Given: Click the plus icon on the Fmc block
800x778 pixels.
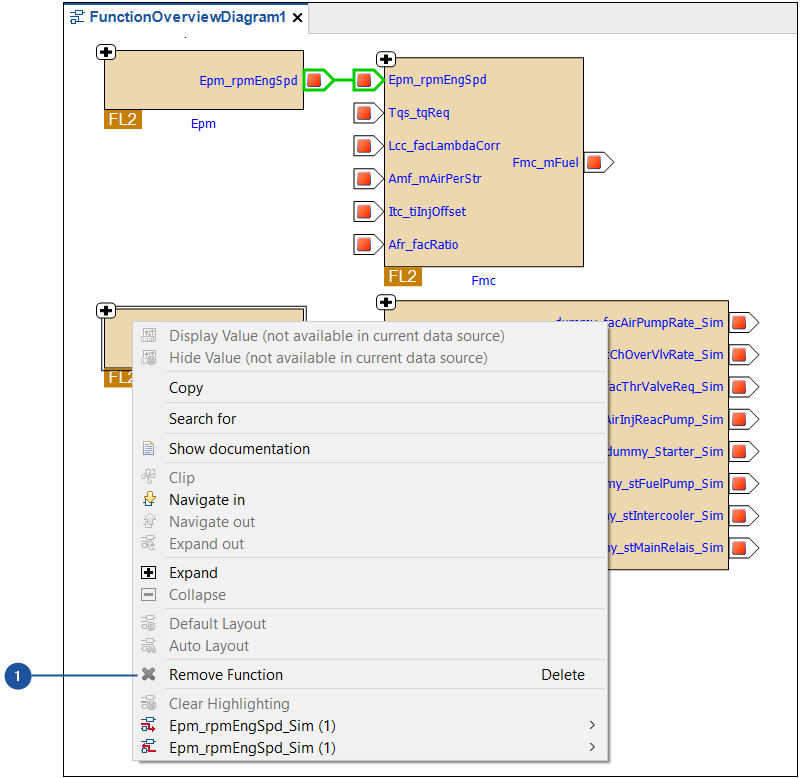Looking at the screenshot, I should (386, 59).
